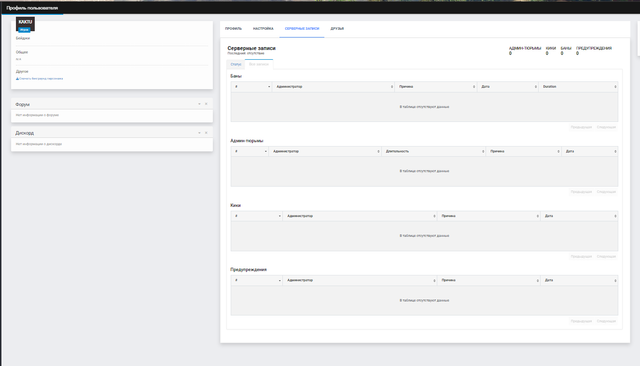This screenshot has width=640, height=366.
Task: Click the Серверные записи heading
Action: [x=251, y=48]
